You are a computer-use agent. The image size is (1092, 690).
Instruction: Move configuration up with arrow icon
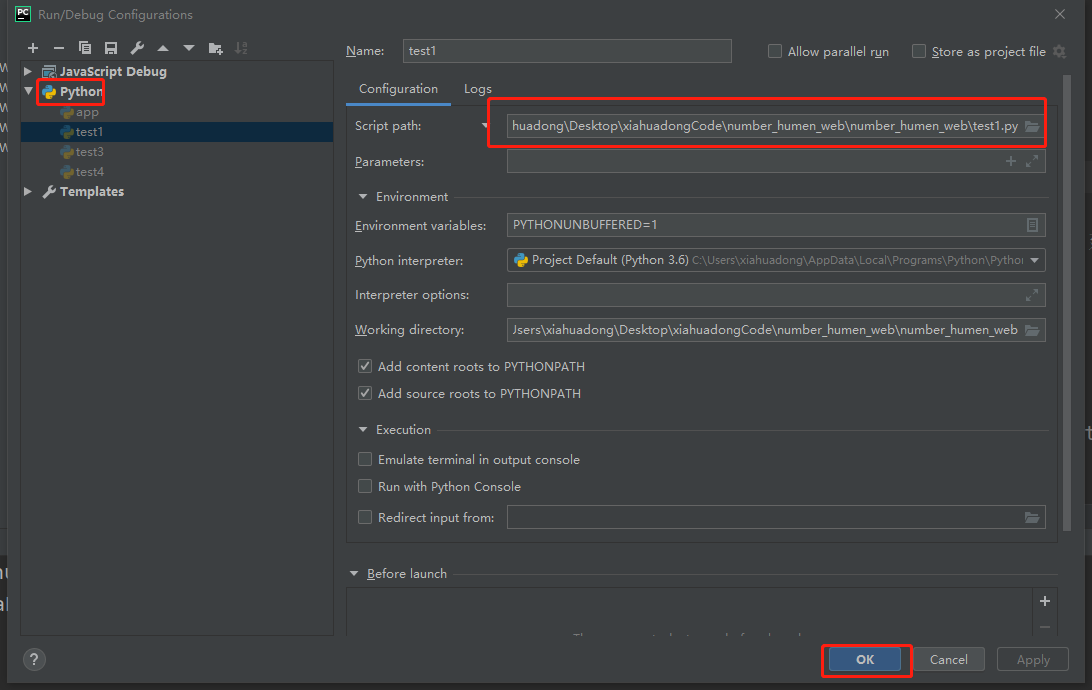click(x=163, y=48)
